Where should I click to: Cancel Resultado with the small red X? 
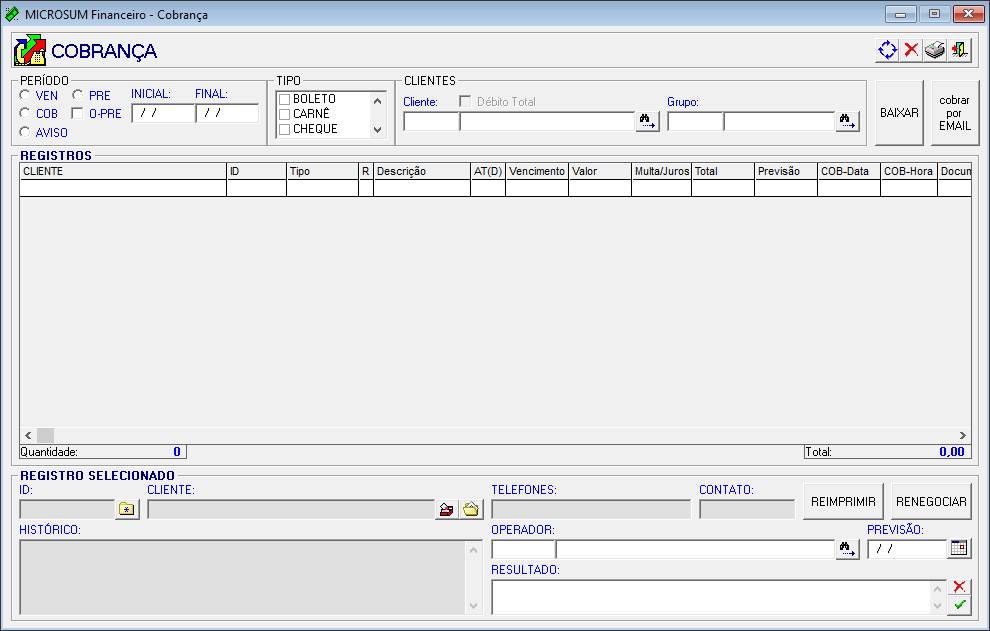959,587
